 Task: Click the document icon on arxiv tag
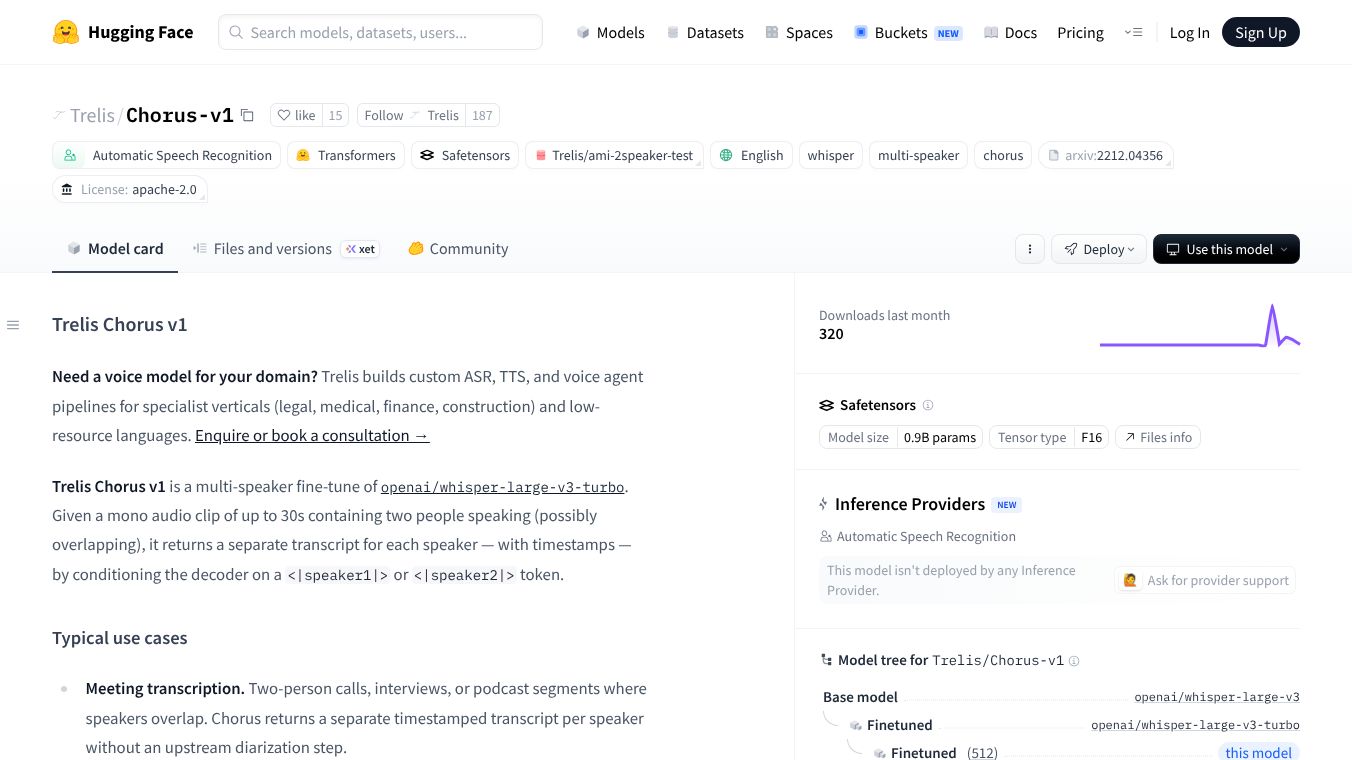coord(1053,155)
